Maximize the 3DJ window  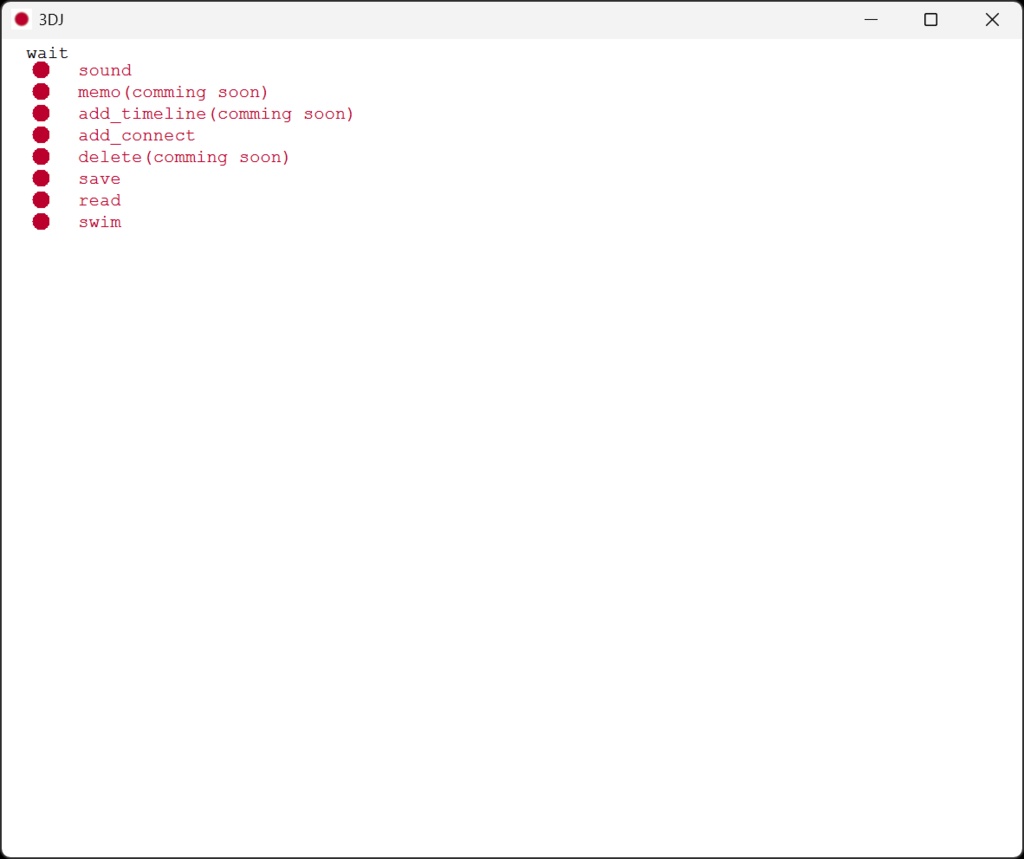pos(931,20)
